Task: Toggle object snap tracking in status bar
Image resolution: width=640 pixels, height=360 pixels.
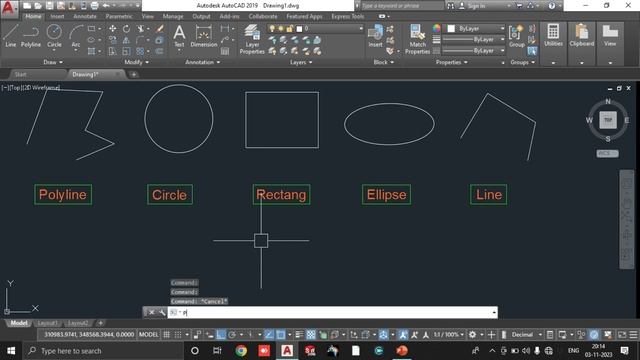Action: point(269,335)
